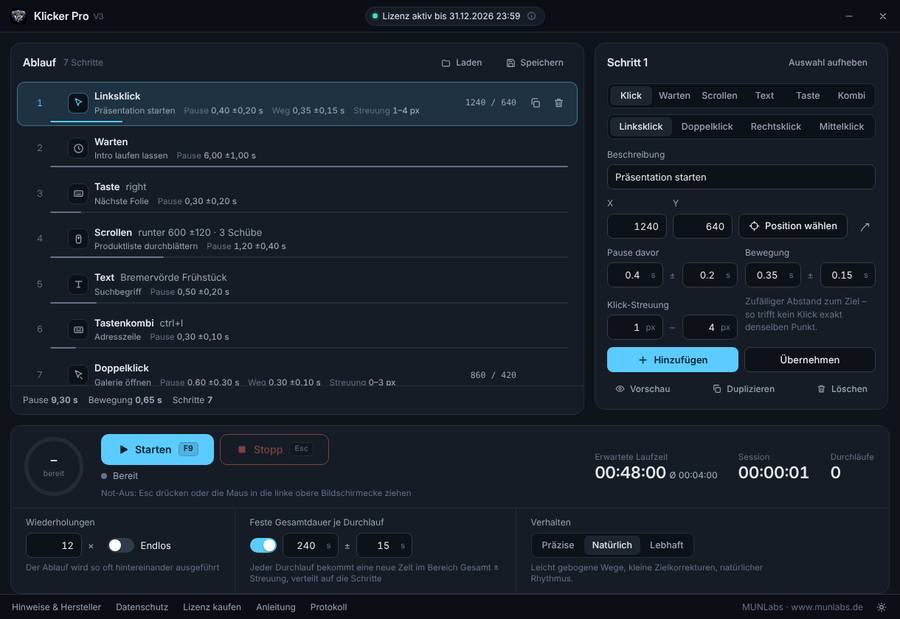Viewport: 900px width, 619px height.
Task: Click the Stopp button
Action: pyautogui.click(x=274, y=449)
